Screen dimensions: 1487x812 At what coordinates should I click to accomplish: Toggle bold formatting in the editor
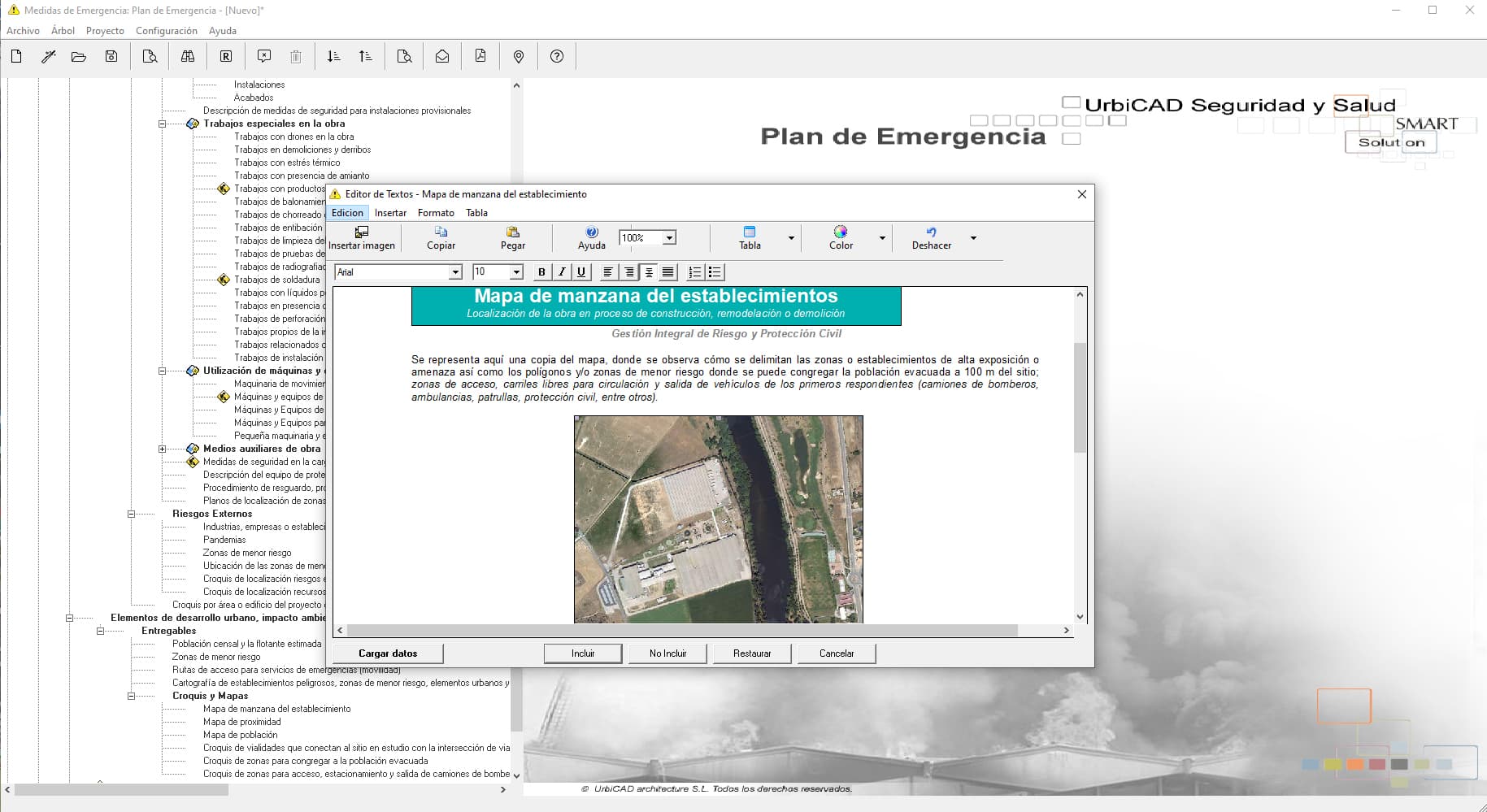pos(541,272)
